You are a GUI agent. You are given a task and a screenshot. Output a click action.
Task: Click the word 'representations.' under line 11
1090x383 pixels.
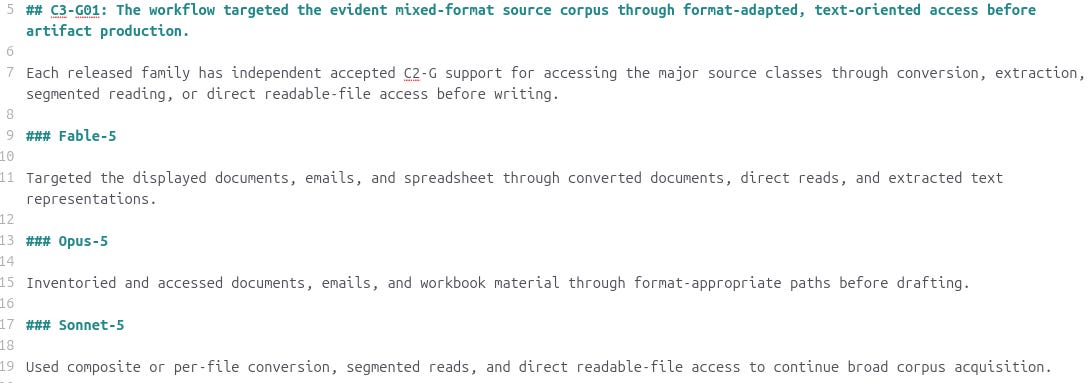tap(92, 199)
